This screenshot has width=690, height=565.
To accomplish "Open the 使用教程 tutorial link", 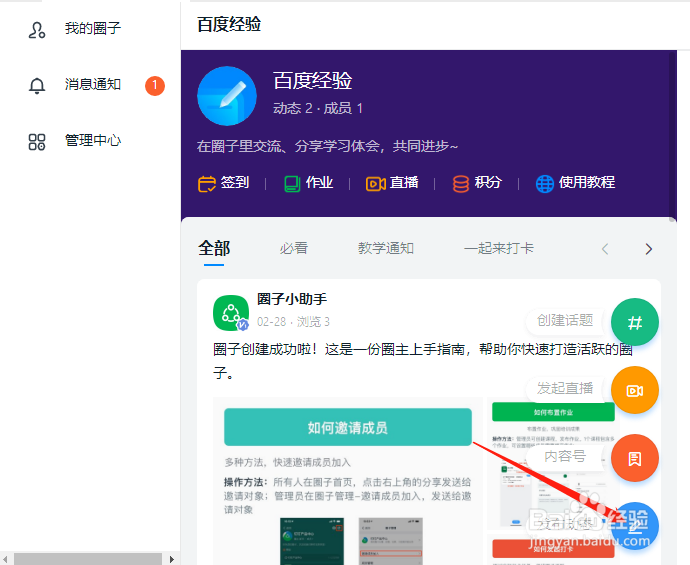I will (587, 182).
